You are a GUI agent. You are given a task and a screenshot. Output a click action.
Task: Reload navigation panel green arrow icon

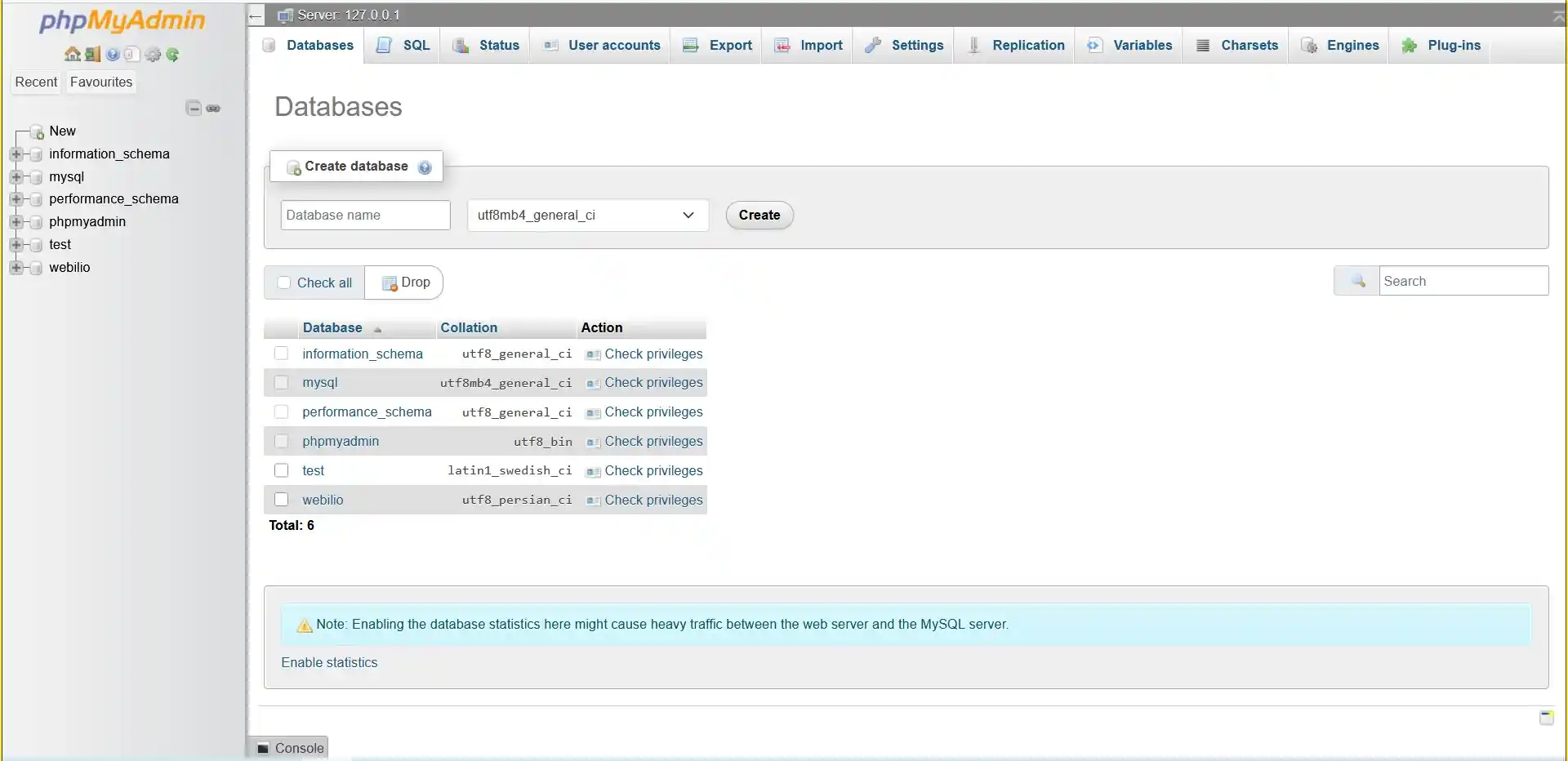pyautogui.click(x=172, y=55)
